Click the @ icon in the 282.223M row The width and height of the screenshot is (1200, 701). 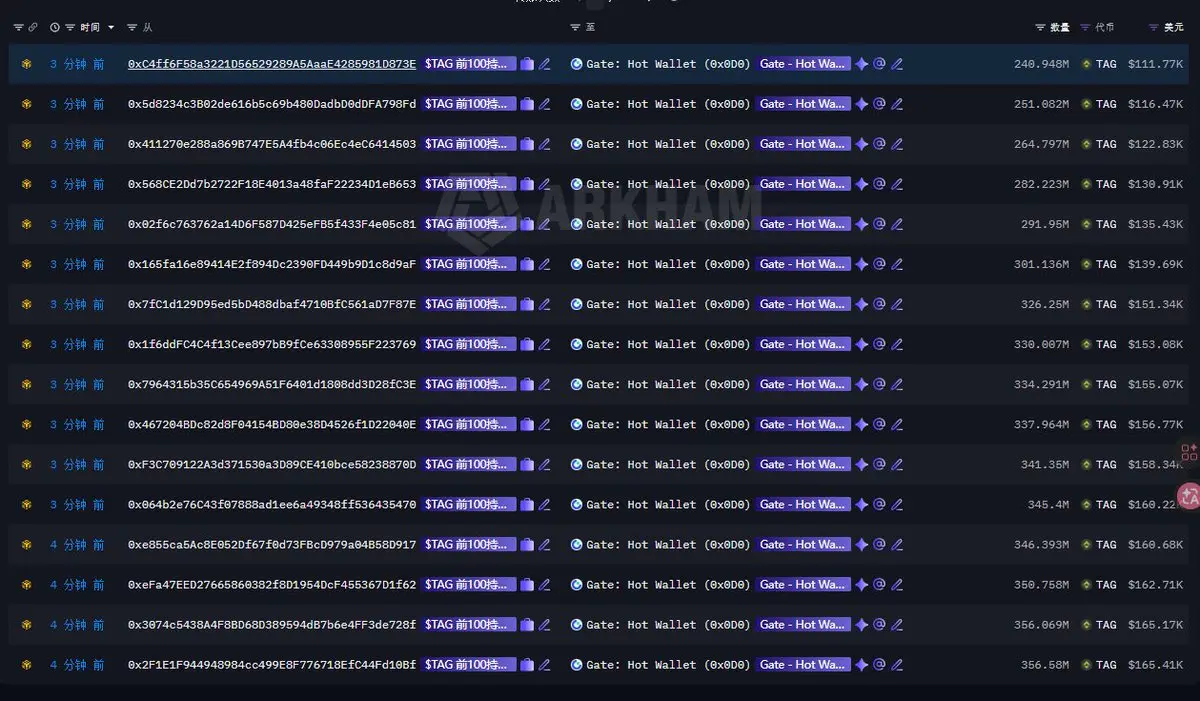tap(879, 184)
